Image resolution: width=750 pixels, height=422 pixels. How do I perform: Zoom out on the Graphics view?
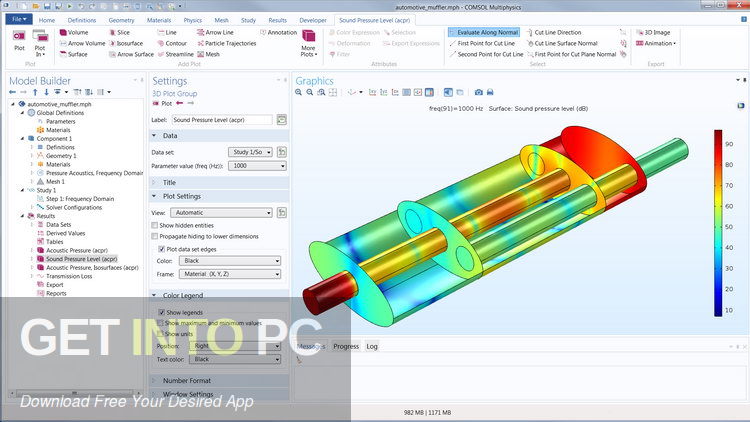point(310,92)
